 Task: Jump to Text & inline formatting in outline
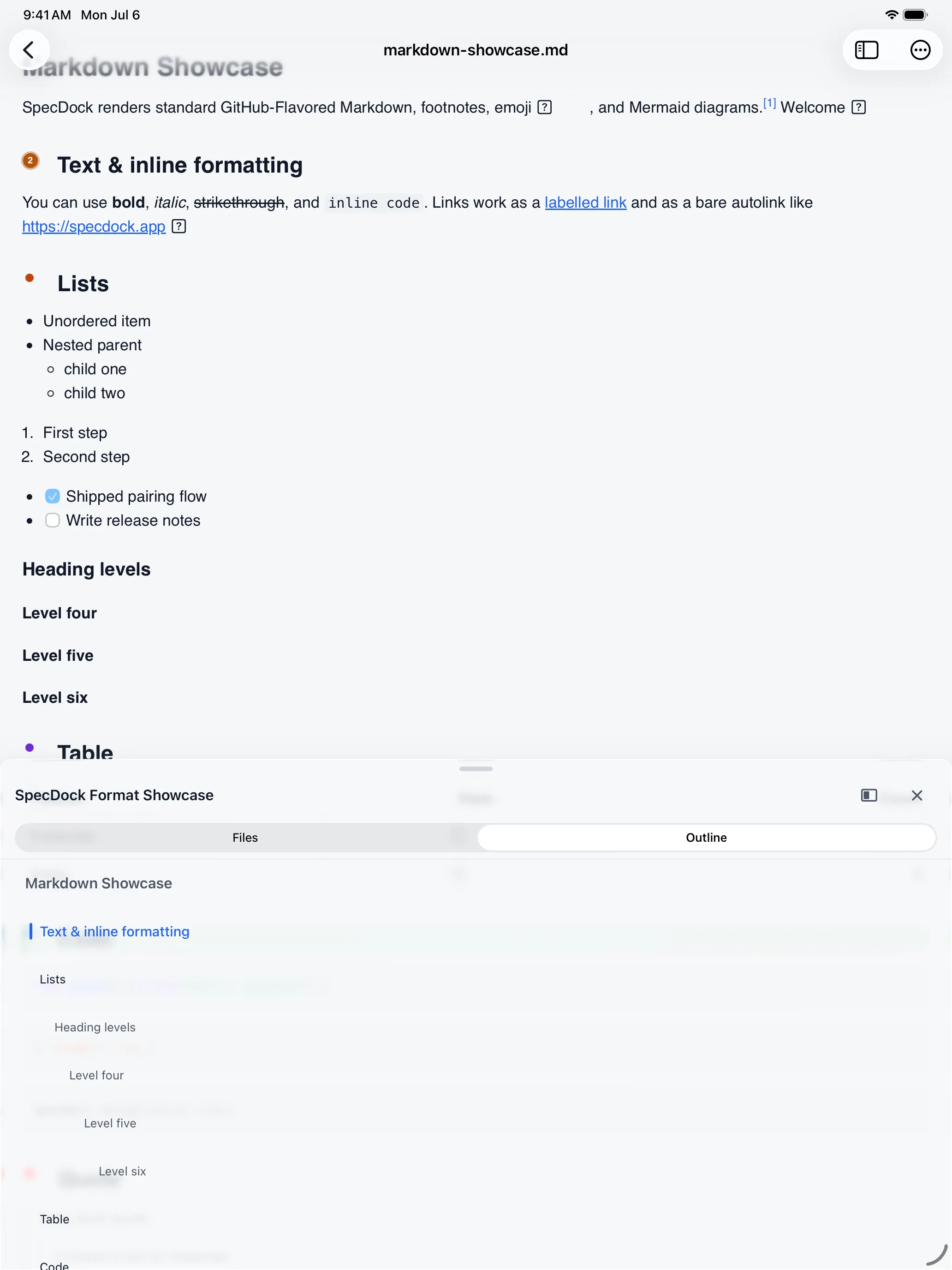click(x=114, y=931)
